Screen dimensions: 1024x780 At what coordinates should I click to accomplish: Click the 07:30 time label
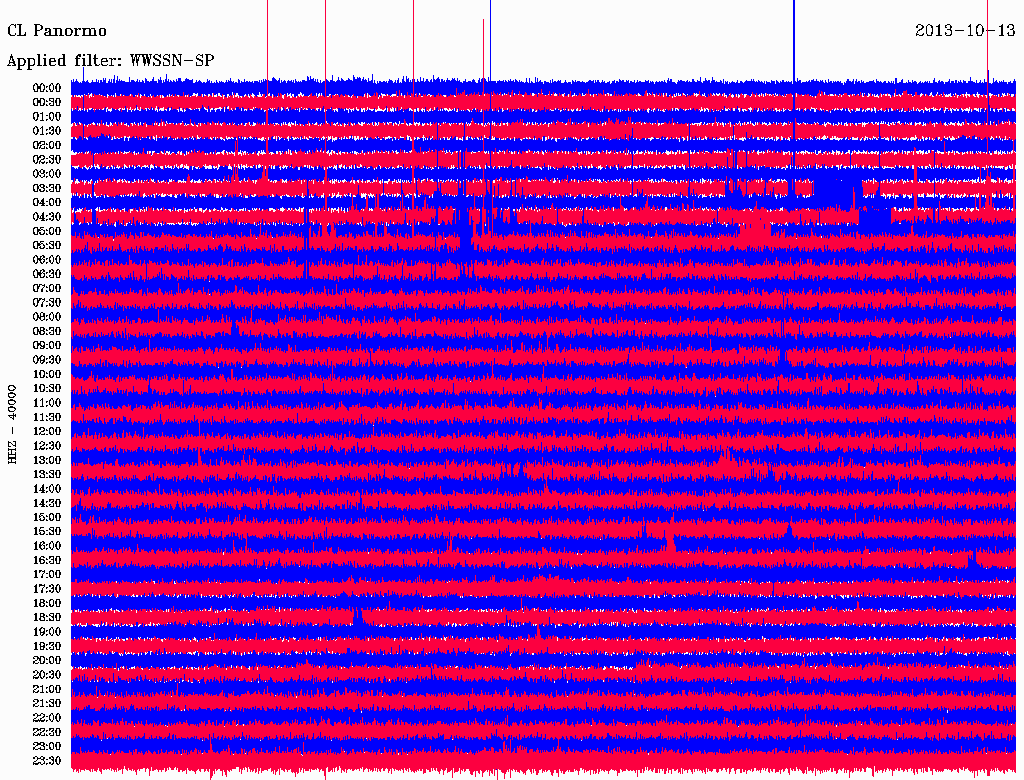pos(46,303)
